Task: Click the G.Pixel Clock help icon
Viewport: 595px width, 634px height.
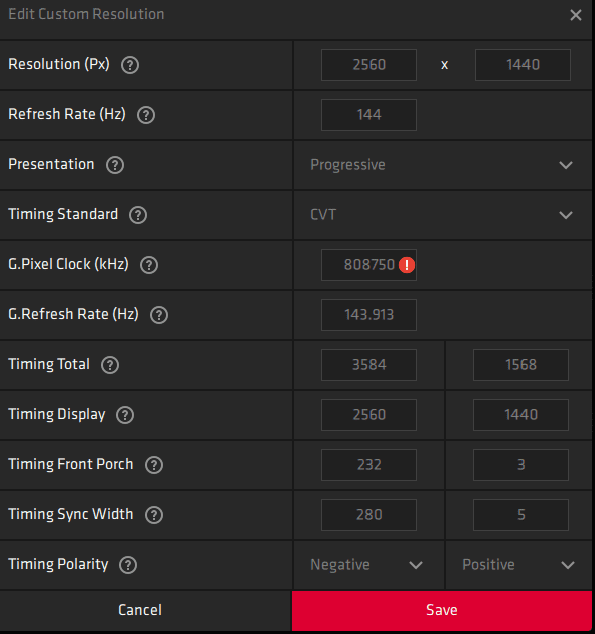Action: [149, 265]
